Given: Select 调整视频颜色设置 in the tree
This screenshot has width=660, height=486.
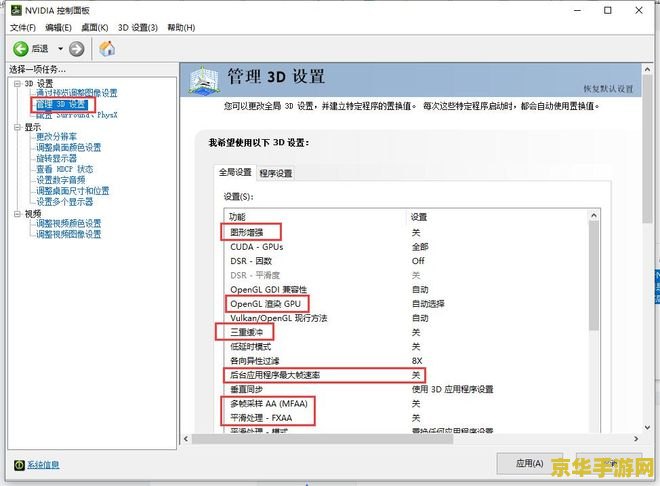Looking at the screenshot, I should (x=68, y=223).
